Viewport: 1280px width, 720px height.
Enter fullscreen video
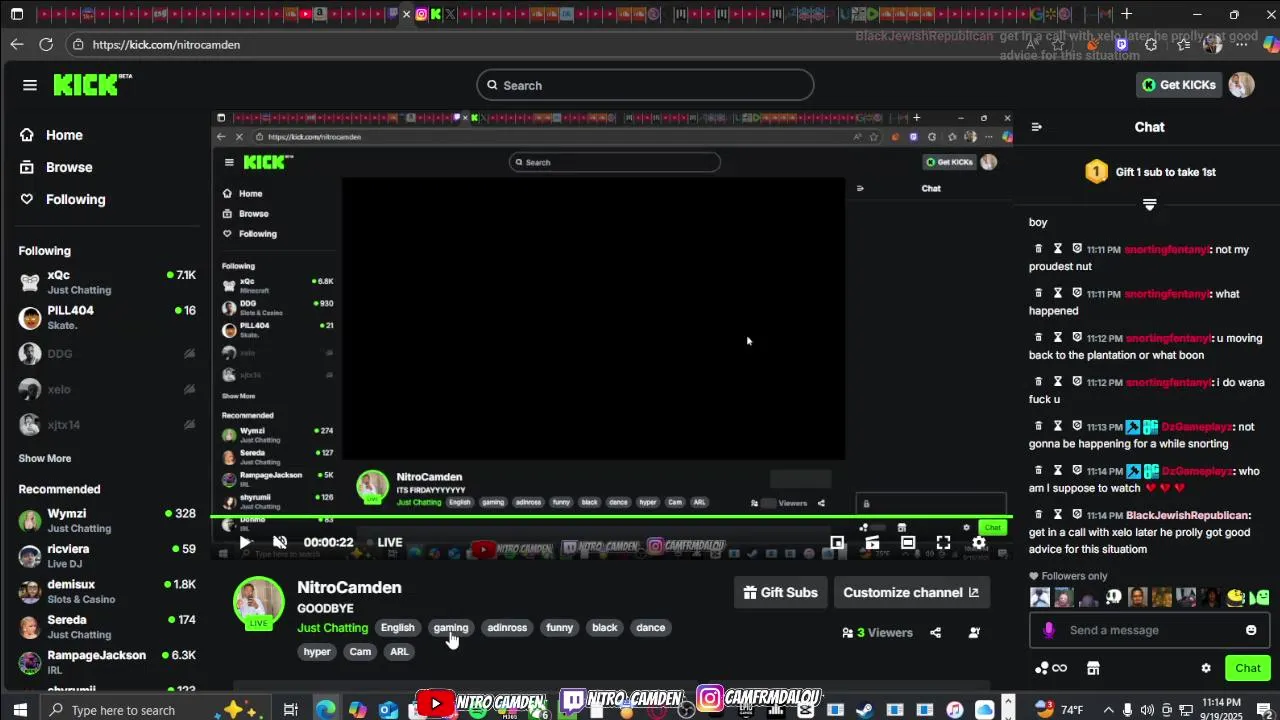pyautogui.click(x=943, y=542)
